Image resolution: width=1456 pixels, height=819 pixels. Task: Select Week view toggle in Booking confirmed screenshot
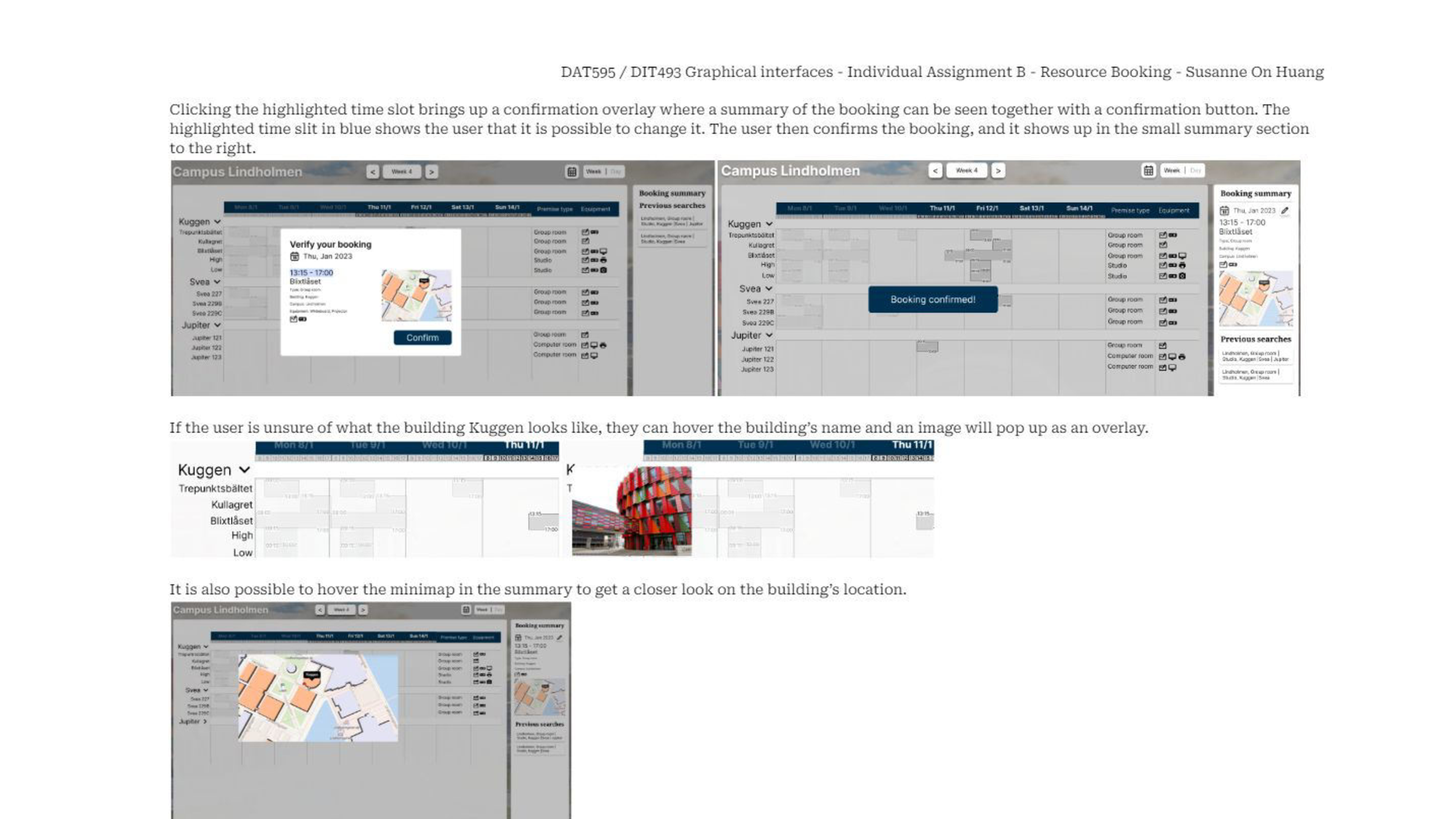click(1172, 170)
